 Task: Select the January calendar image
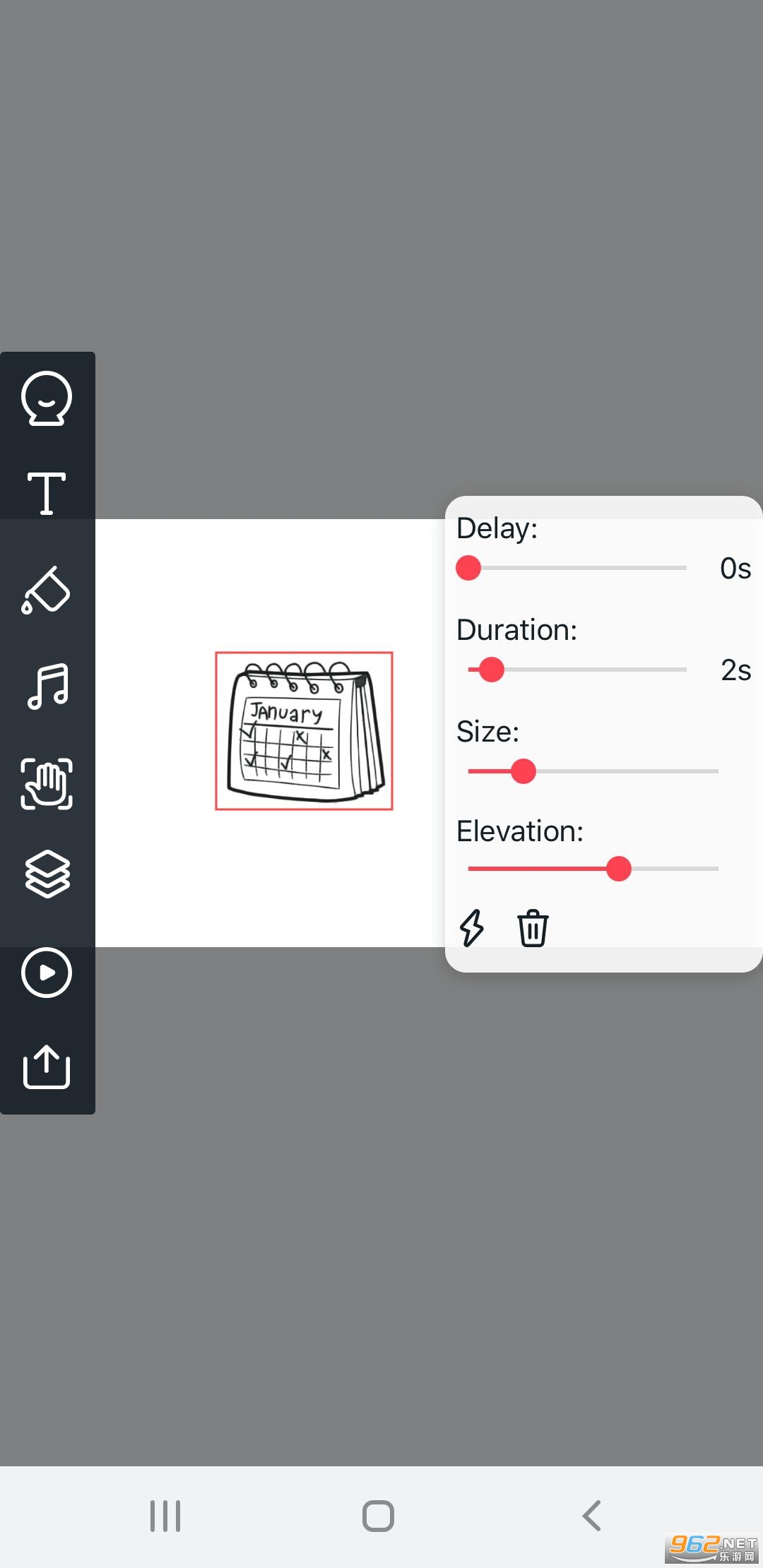tap(304, 731)
